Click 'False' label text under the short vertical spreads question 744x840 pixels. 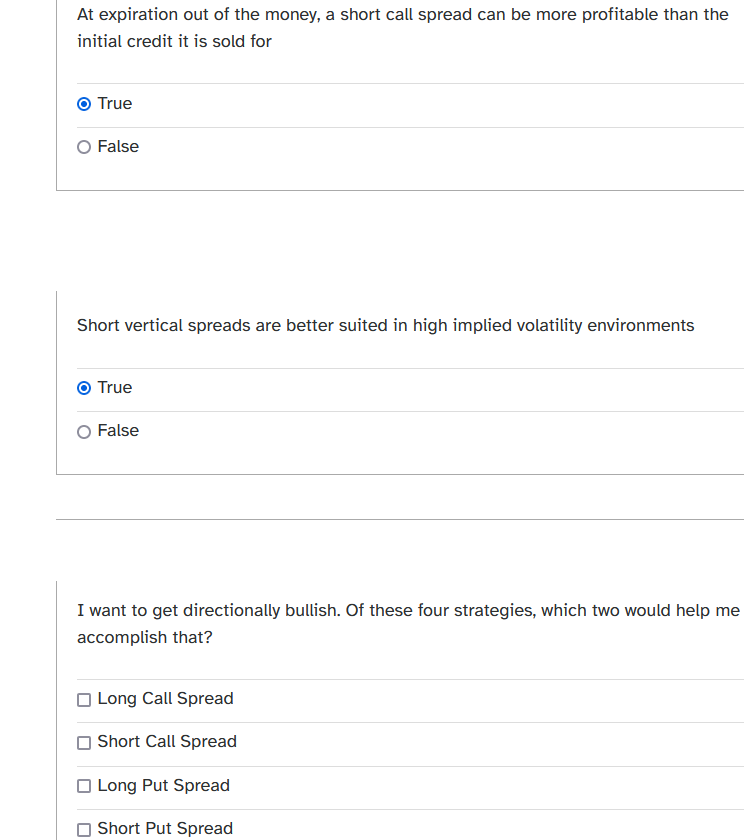click(x=118, y=431)
